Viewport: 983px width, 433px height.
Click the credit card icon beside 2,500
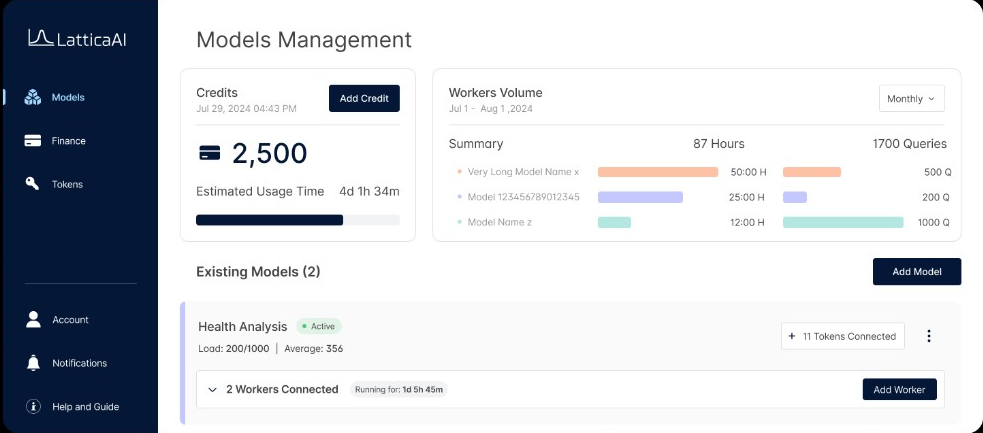pos(209,153)
